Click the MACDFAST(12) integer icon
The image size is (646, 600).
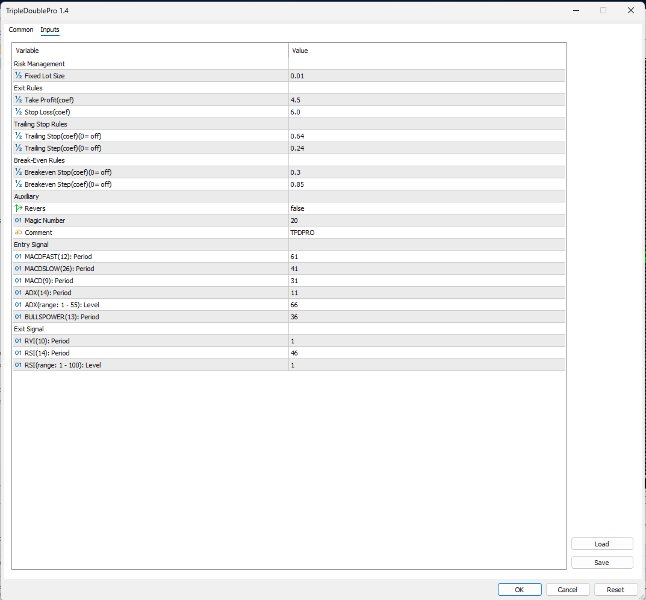point(18,256)
